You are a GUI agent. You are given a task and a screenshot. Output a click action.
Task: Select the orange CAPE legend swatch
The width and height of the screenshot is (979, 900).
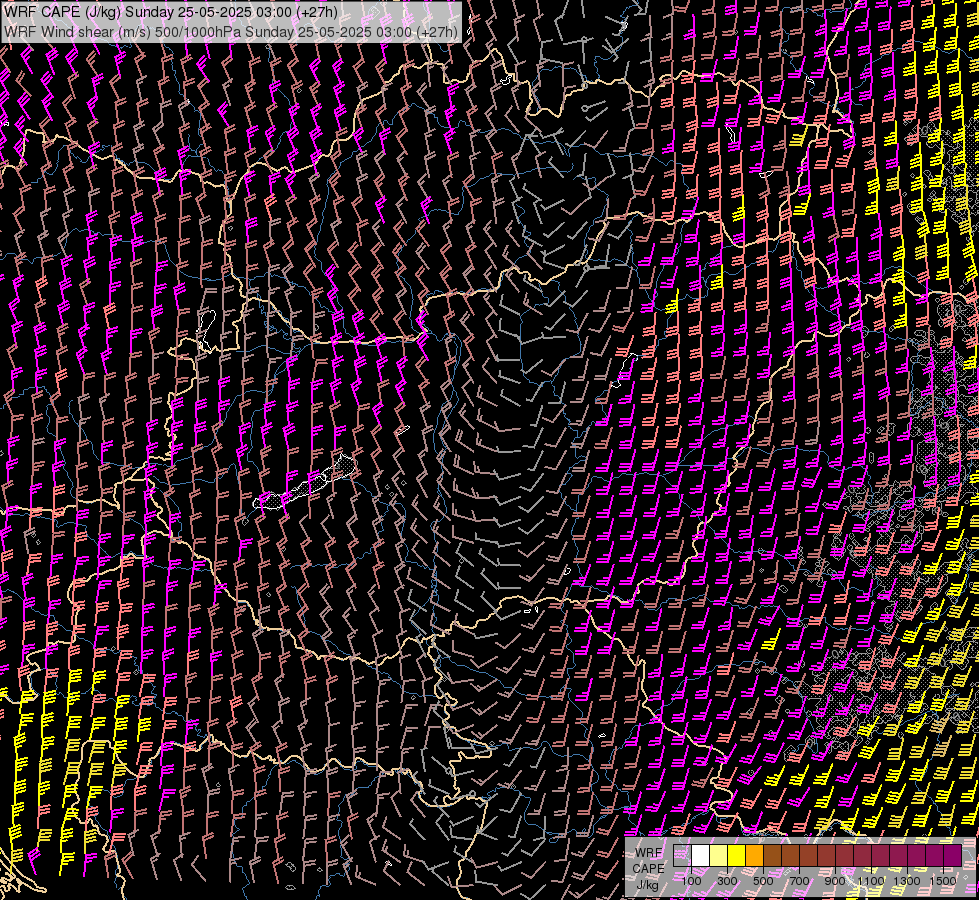[x=754, y=855]
